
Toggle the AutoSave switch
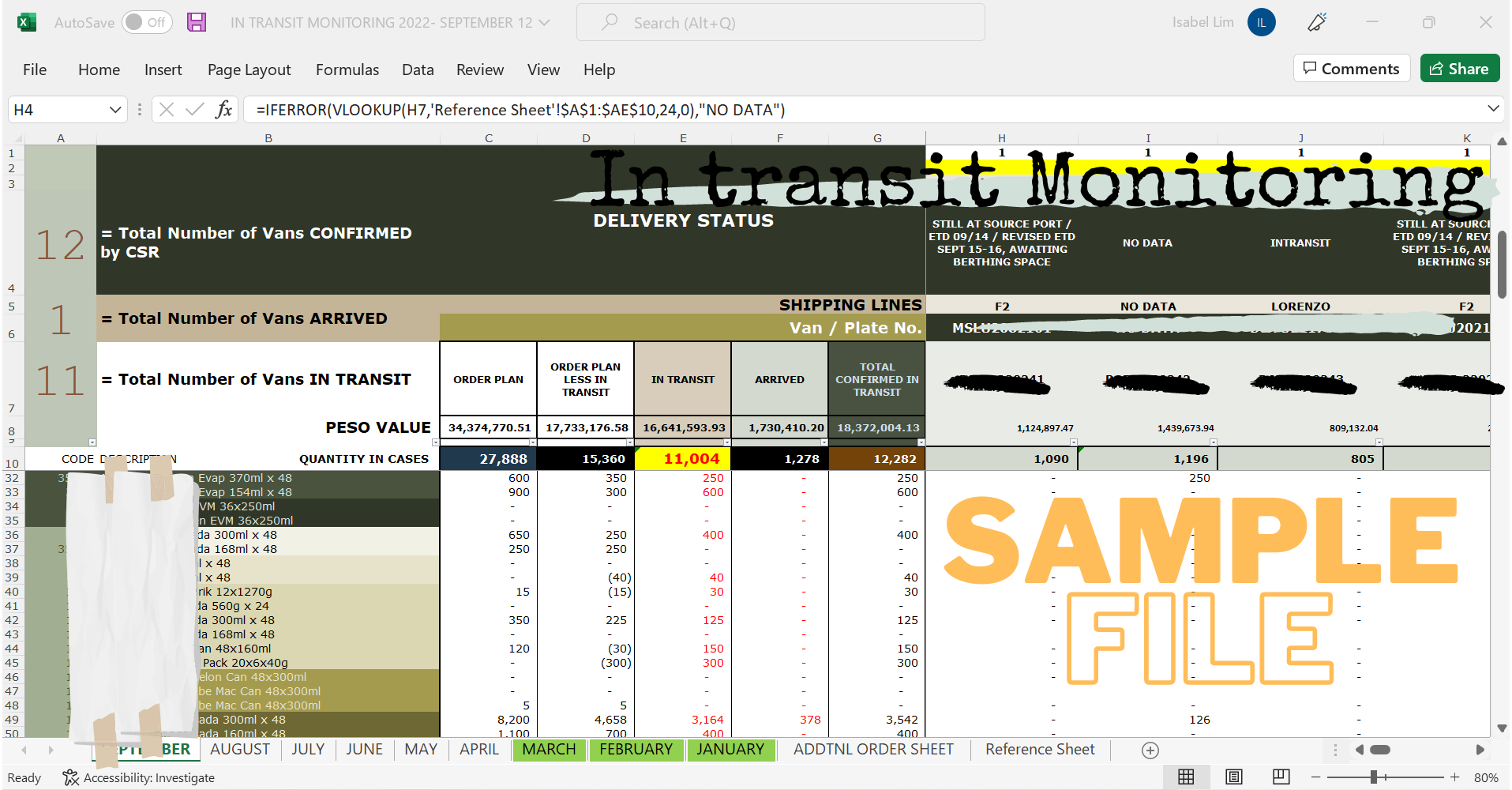coord(146,22)
